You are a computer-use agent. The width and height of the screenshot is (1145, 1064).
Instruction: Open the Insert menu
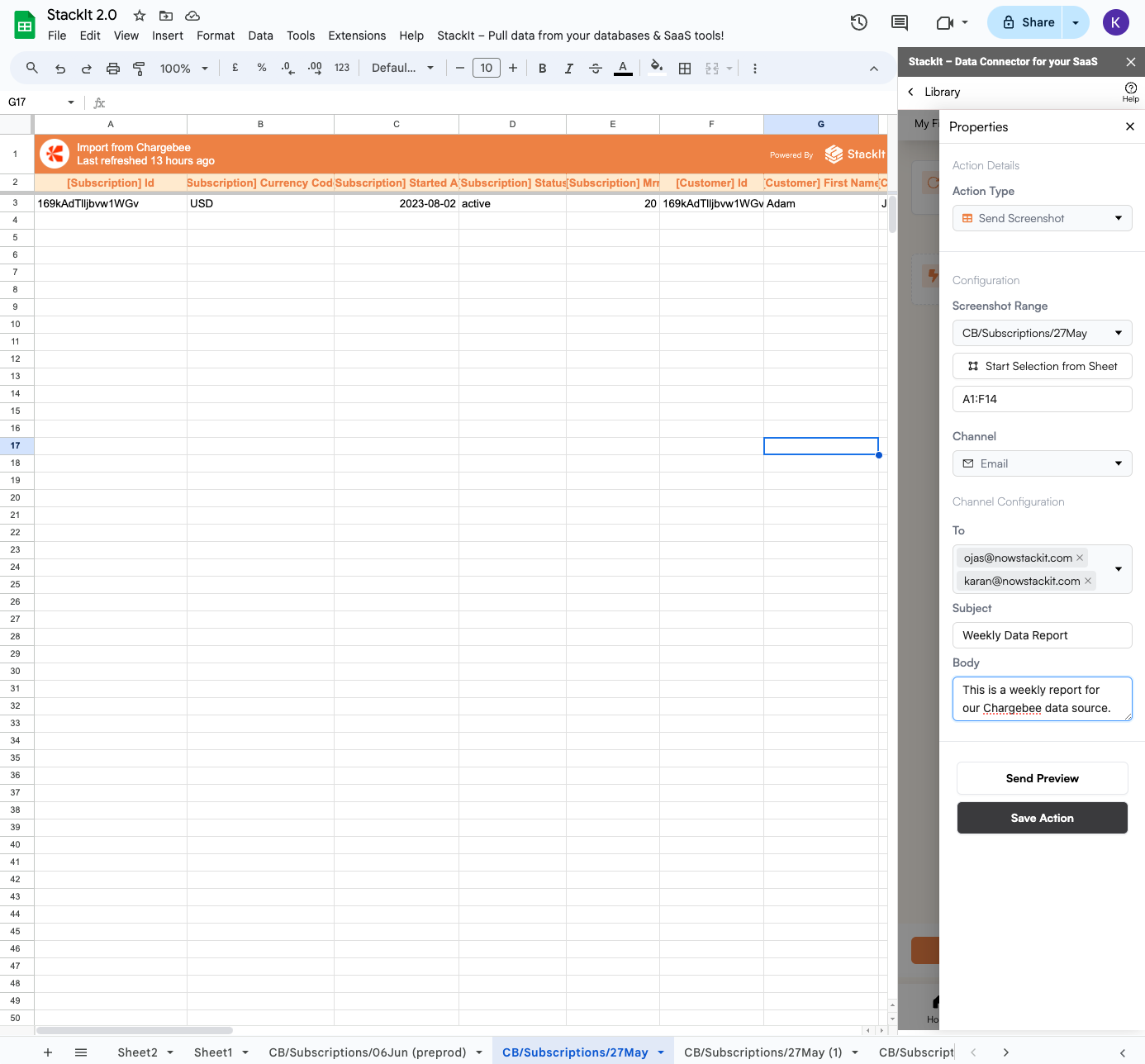(168, 36)
